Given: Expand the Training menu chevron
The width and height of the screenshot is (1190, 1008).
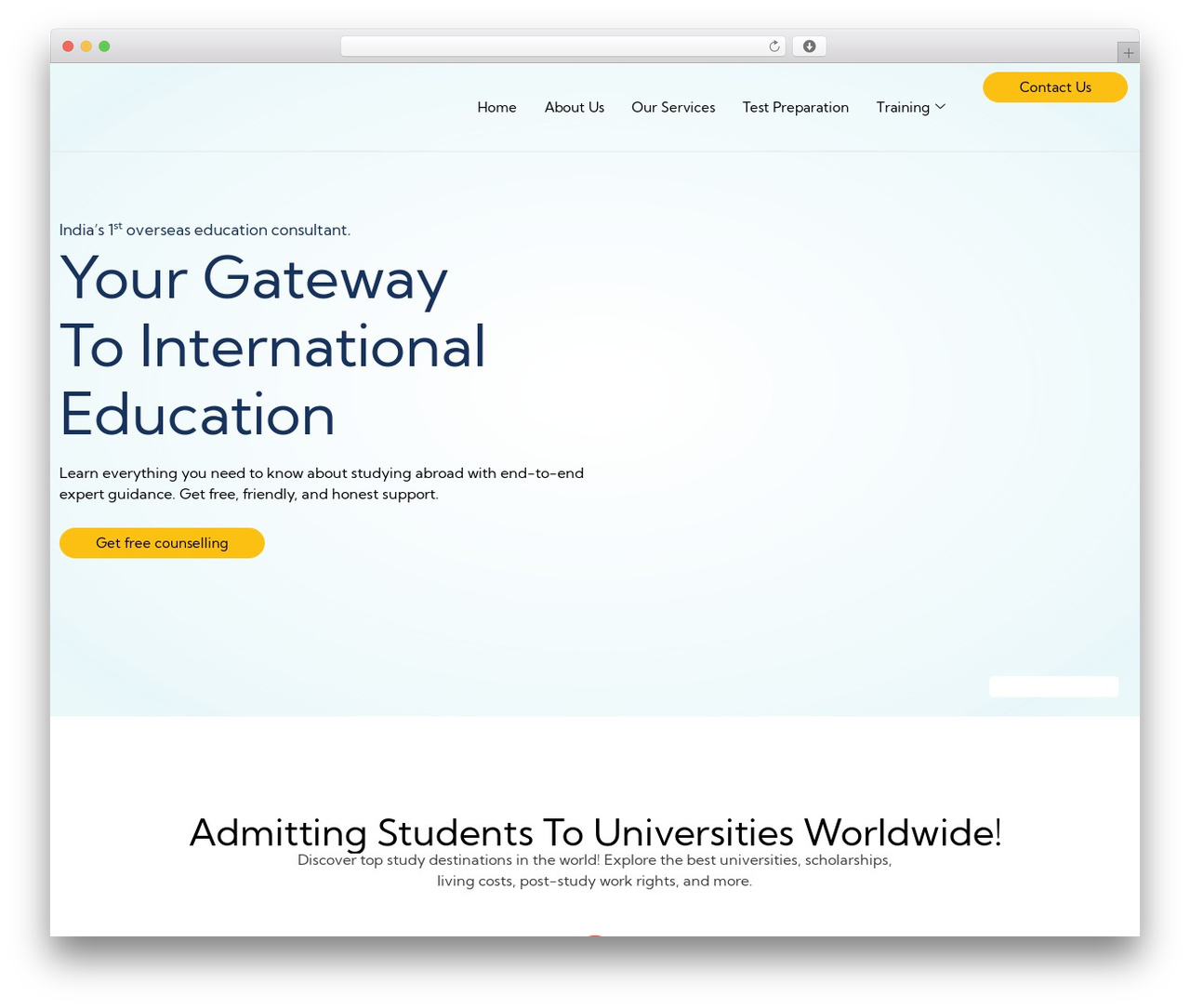Looking at the screenshot, I should tap(940, 107).
